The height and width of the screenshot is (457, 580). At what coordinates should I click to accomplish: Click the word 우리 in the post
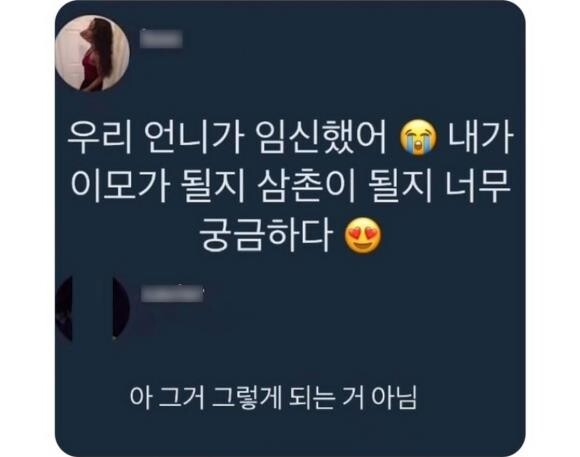pos(100,138)
